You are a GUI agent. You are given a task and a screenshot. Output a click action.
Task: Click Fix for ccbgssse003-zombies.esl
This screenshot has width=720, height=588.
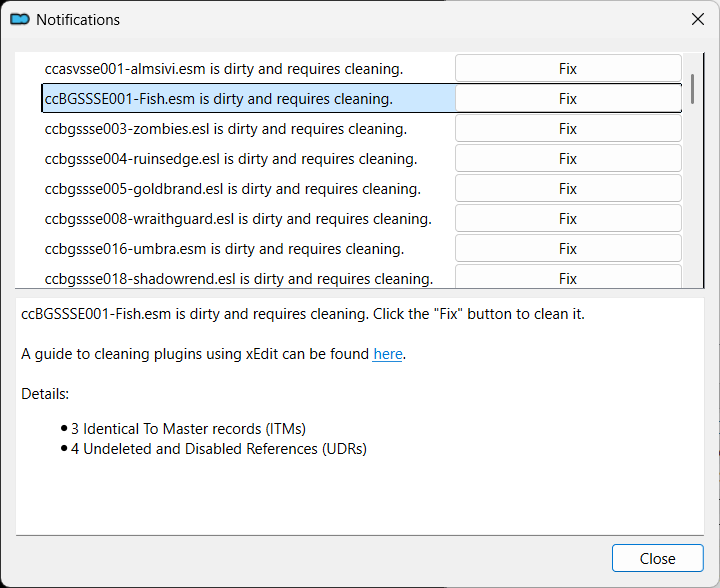pyautogui.click(x=568, y=129)
